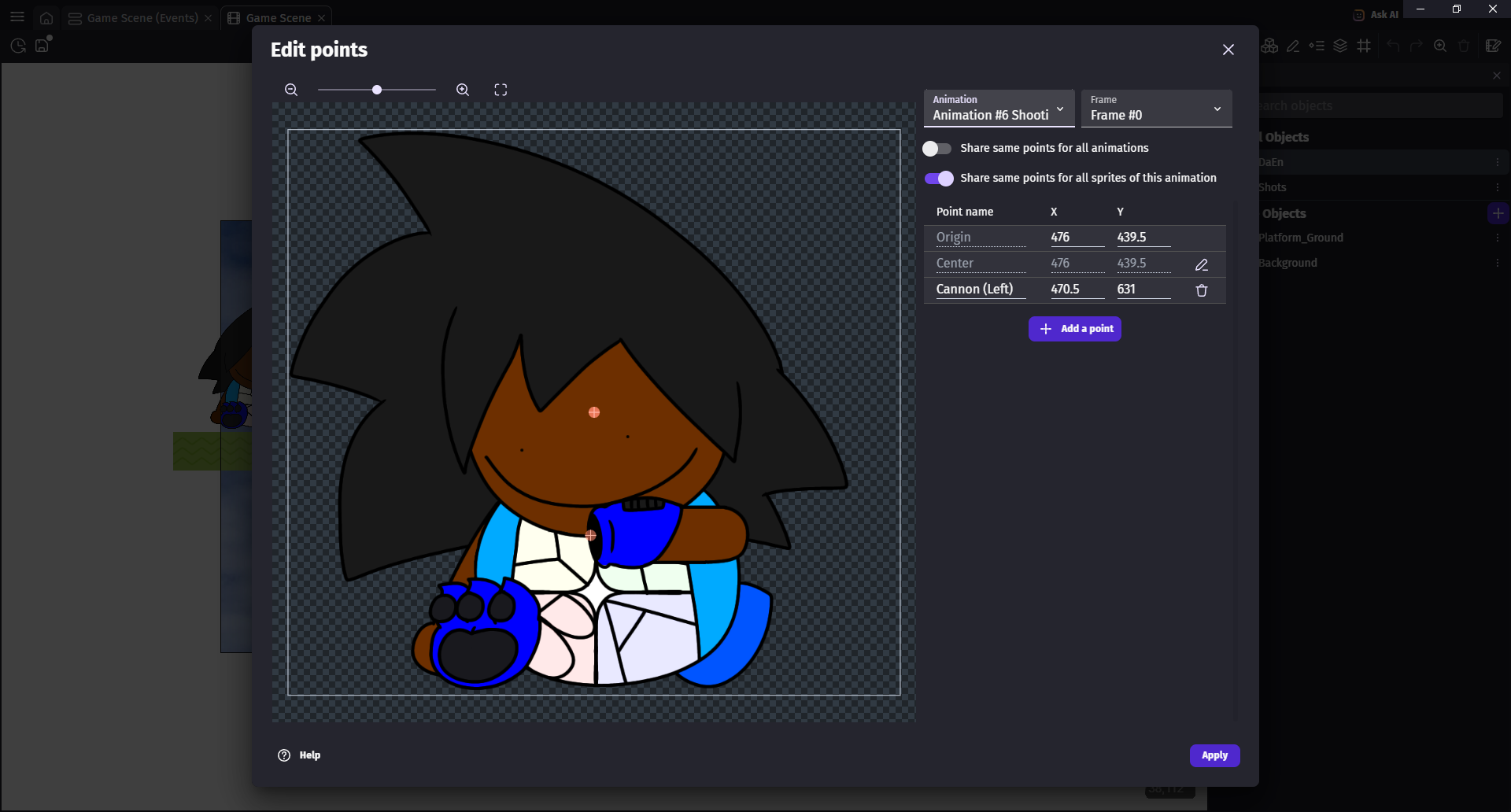1511x812 pixels.
Task: Click the Help question mark icon
Action: (x=284, y=755)
